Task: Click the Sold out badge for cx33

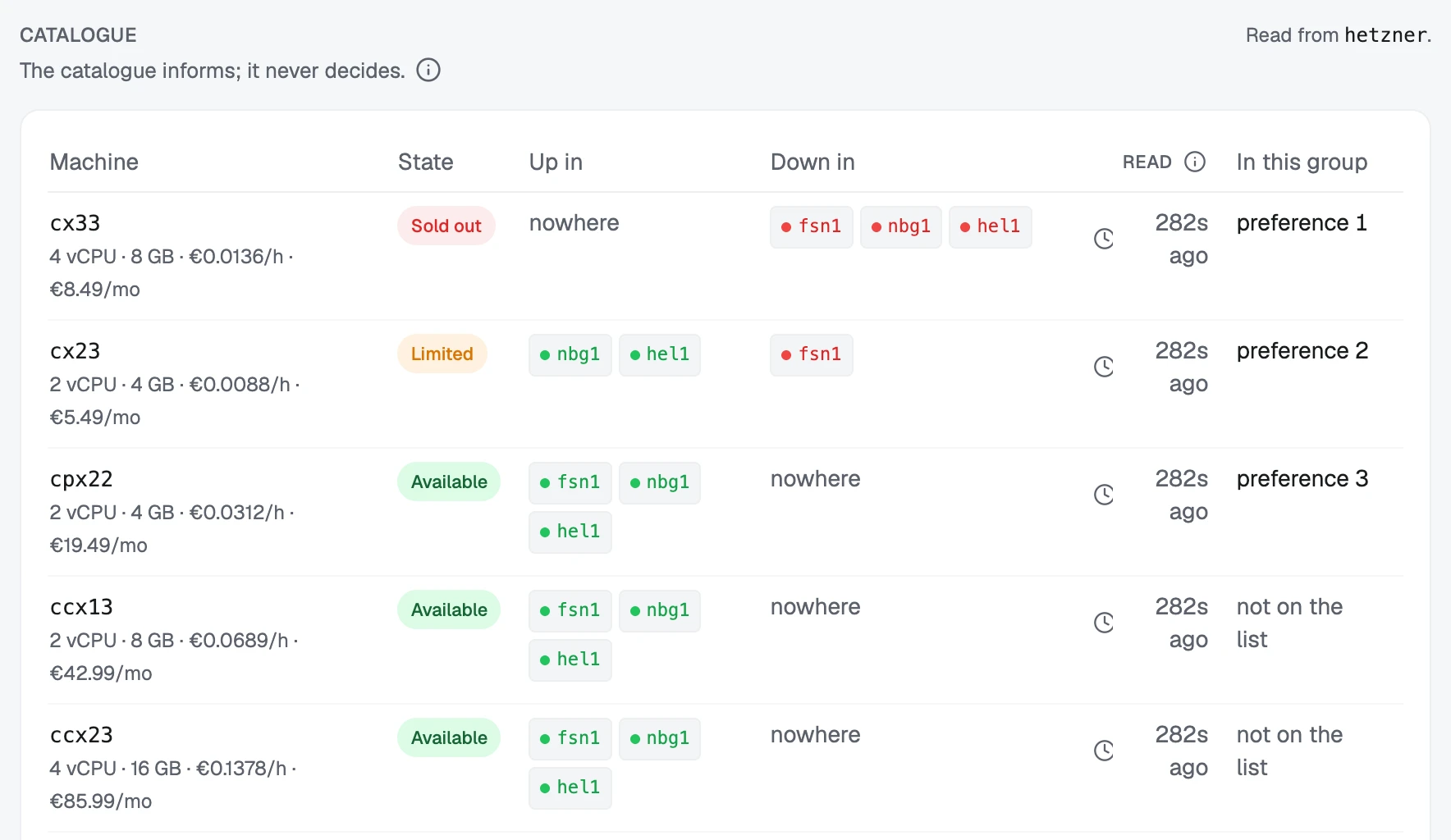Action: pyautogui.click(x=446, y=226)
